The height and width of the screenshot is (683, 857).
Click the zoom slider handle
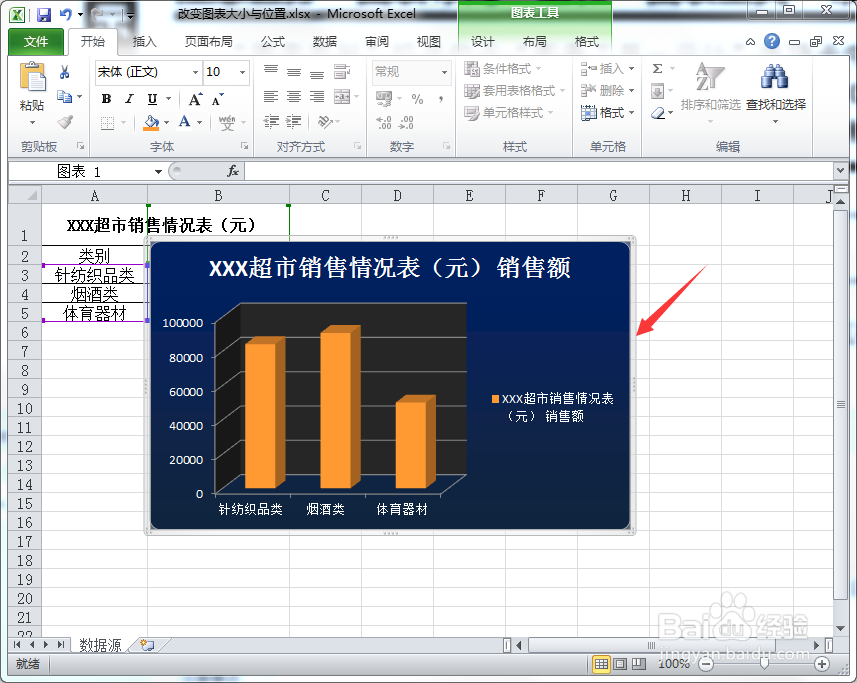(764, 663)
